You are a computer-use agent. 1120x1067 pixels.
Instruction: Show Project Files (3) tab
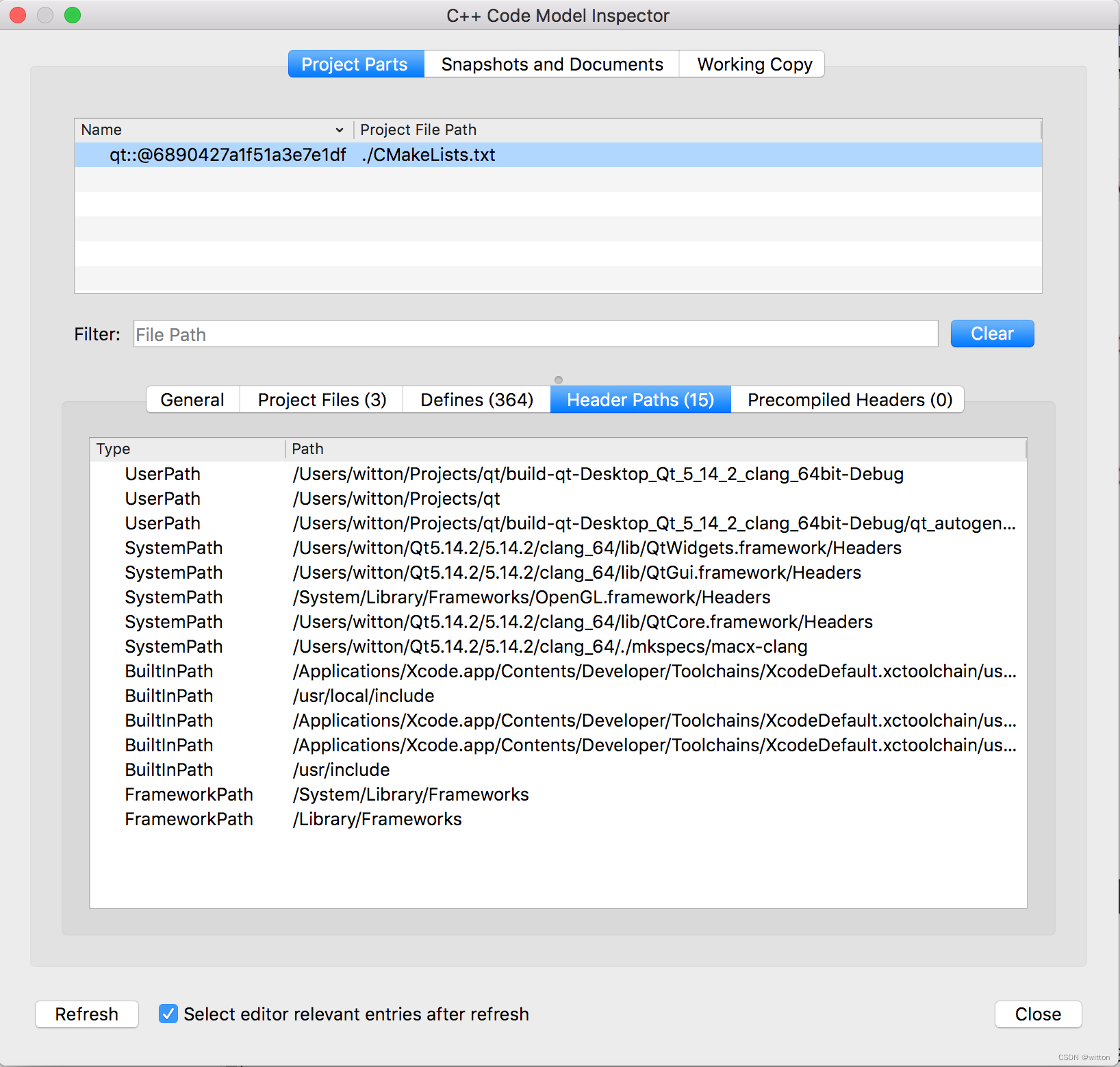click(322, 400)
